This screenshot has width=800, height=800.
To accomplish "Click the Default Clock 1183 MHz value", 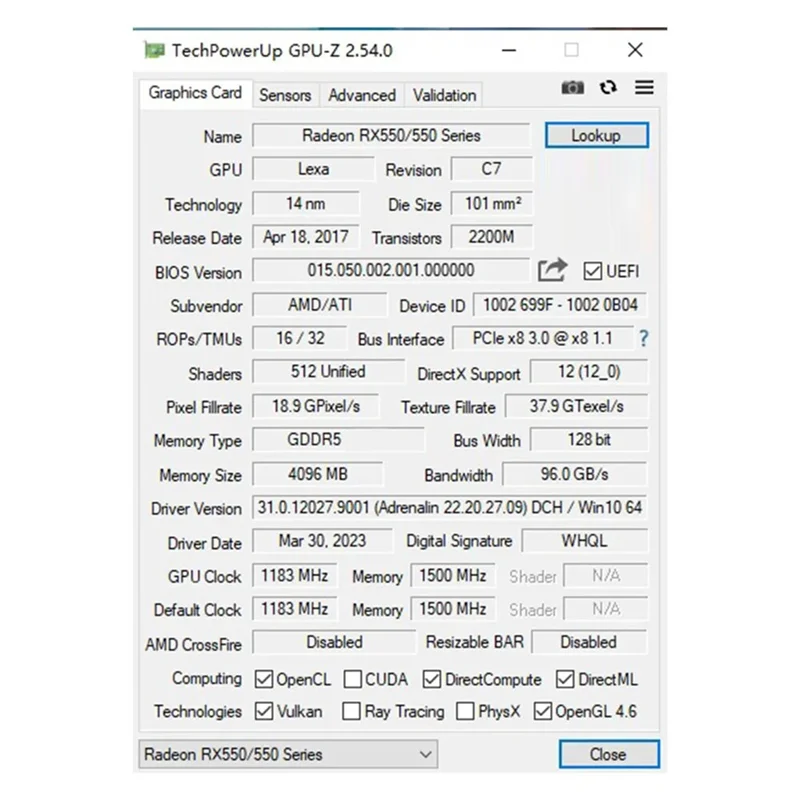I will [294, 609].
